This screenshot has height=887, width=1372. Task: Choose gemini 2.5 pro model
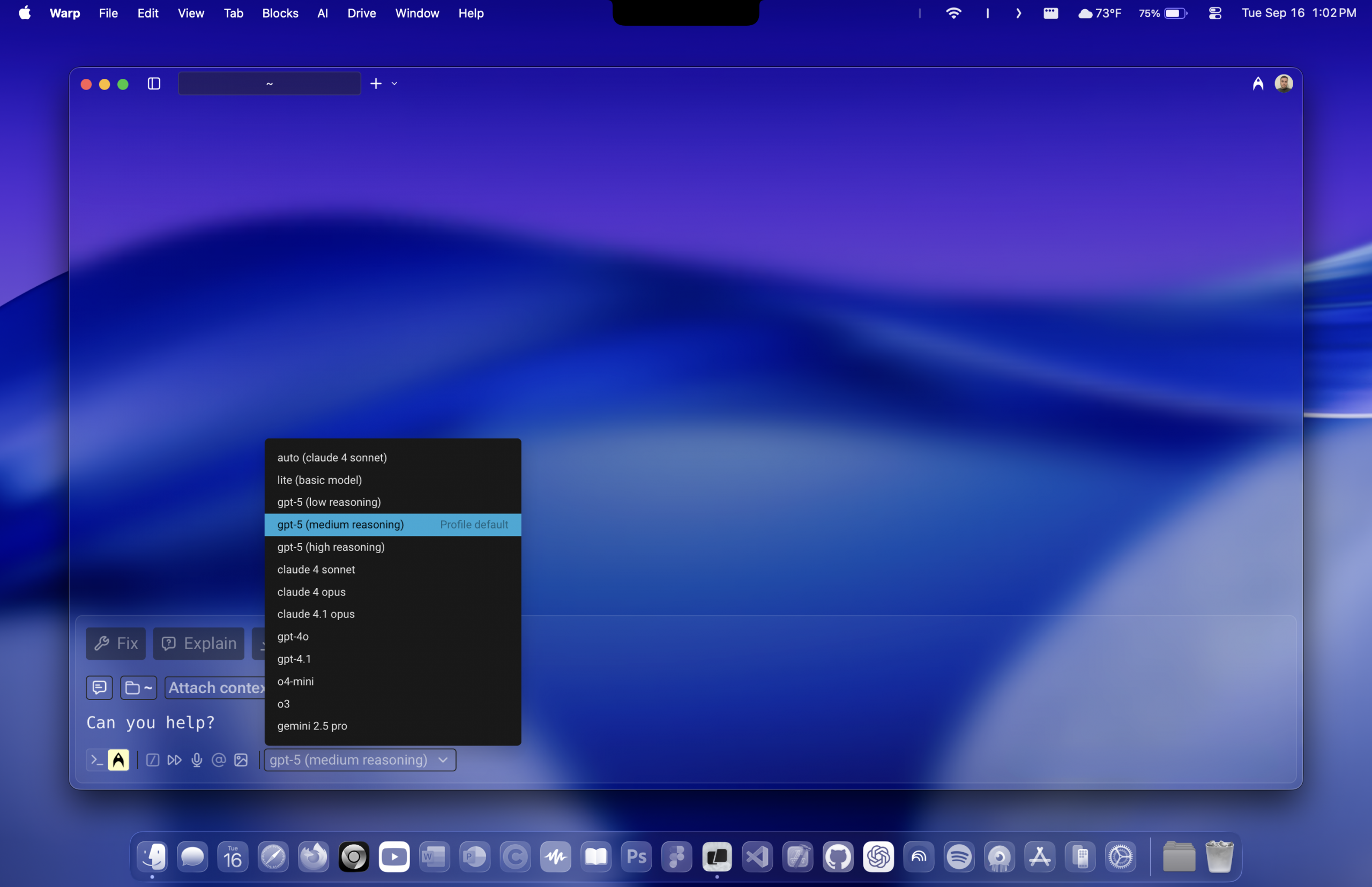pos(312,726)
